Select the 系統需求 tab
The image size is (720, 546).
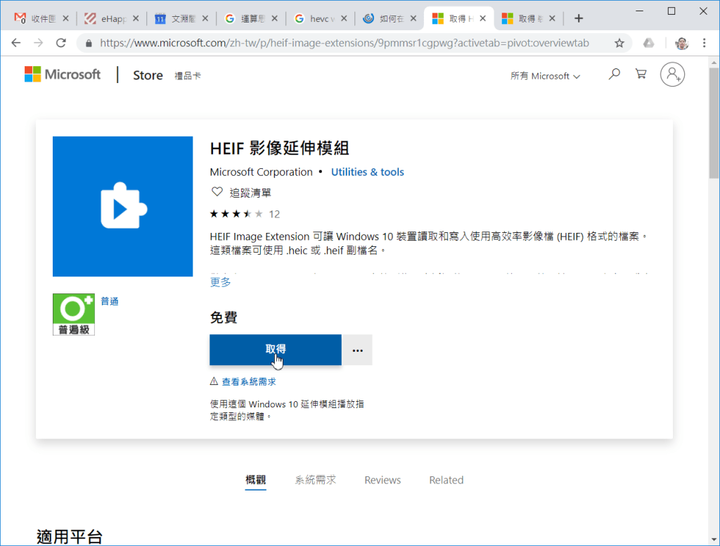click(x=315, y=480)
